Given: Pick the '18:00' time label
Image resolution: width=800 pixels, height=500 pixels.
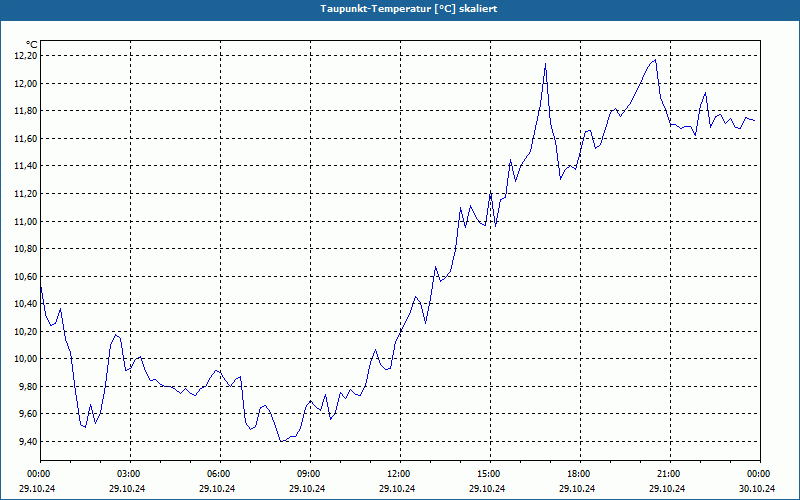Looking at the screenshot, I should click(578, 474).
